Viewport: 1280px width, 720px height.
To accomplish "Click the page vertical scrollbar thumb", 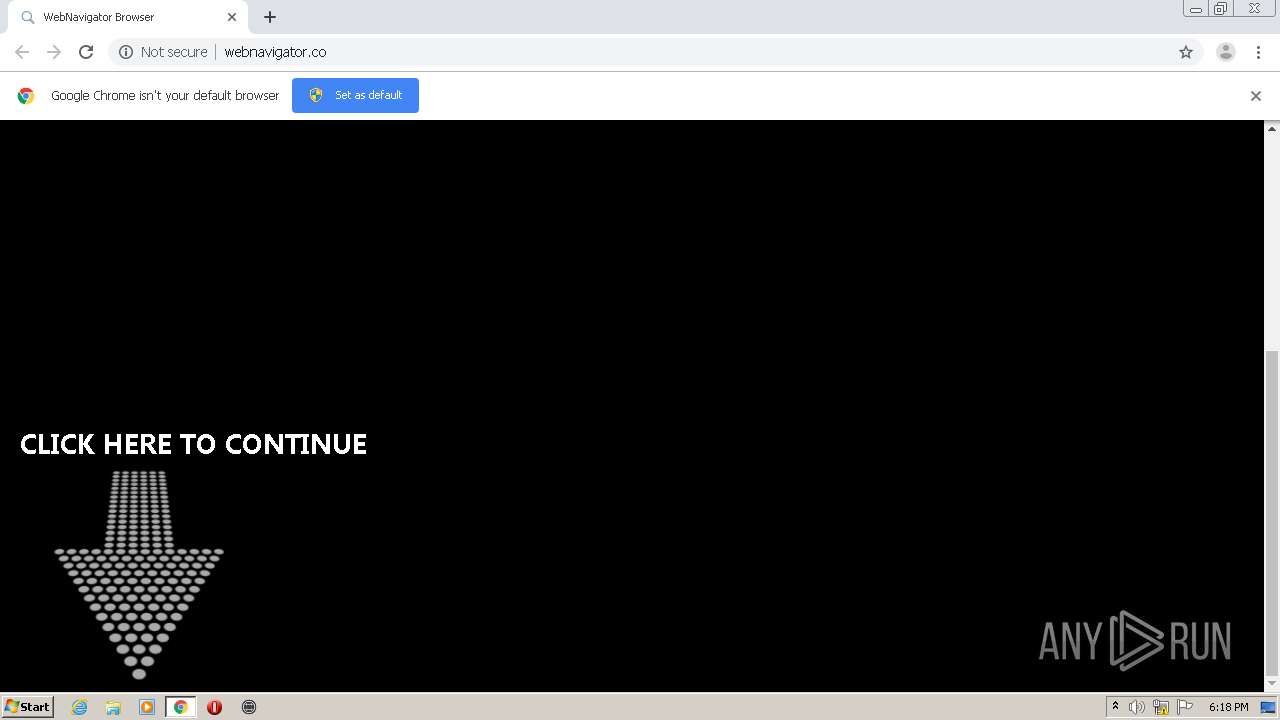I will 1272,512.
